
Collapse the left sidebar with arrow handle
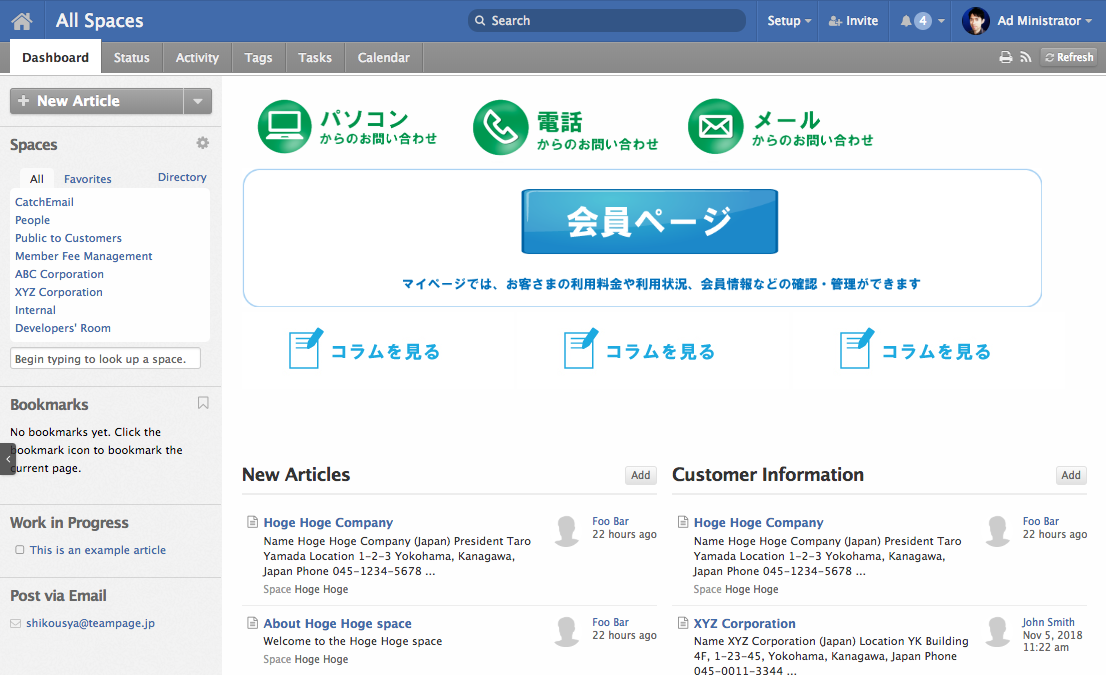tap(8, 458)
